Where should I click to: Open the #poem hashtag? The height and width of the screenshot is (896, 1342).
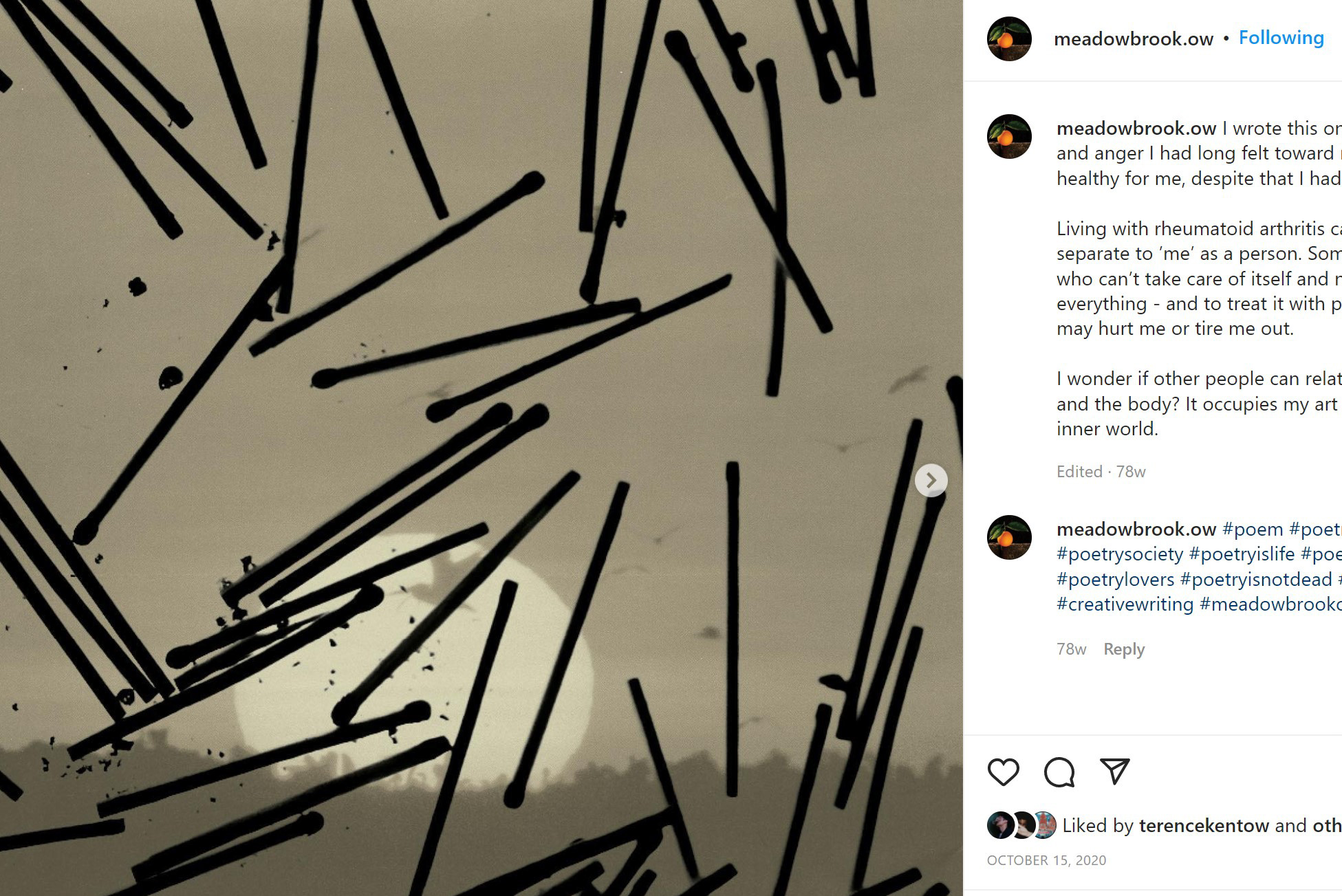1253,529
